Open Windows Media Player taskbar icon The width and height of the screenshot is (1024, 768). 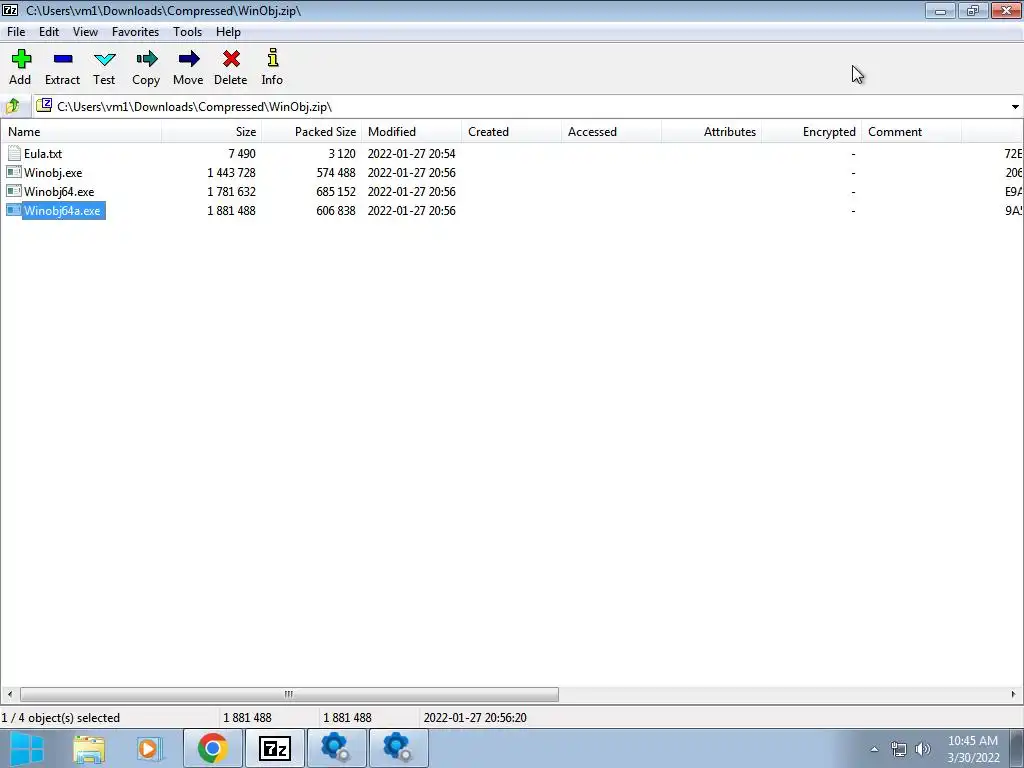tap(149, 748)
